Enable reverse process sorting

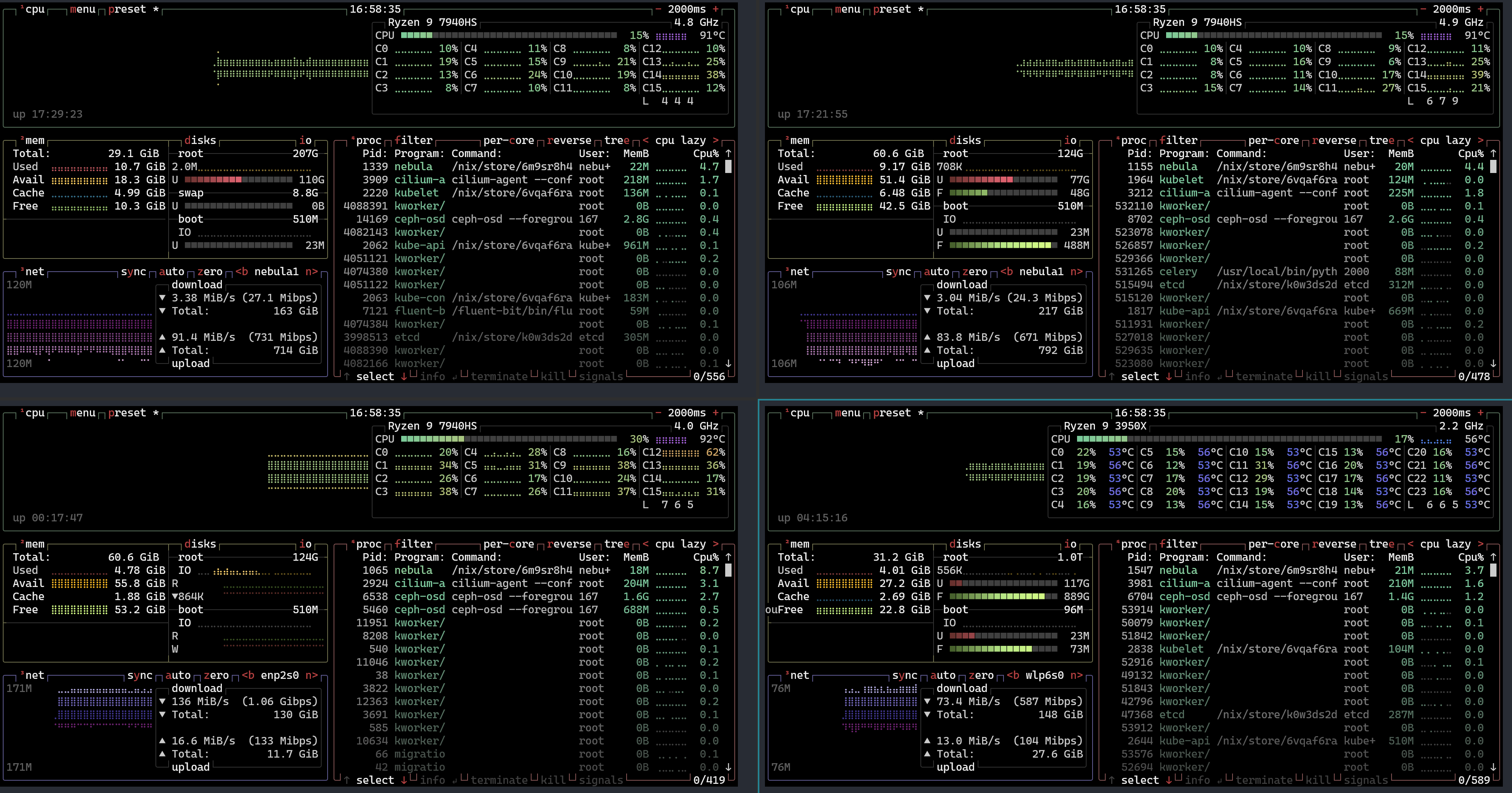[568, 140]
